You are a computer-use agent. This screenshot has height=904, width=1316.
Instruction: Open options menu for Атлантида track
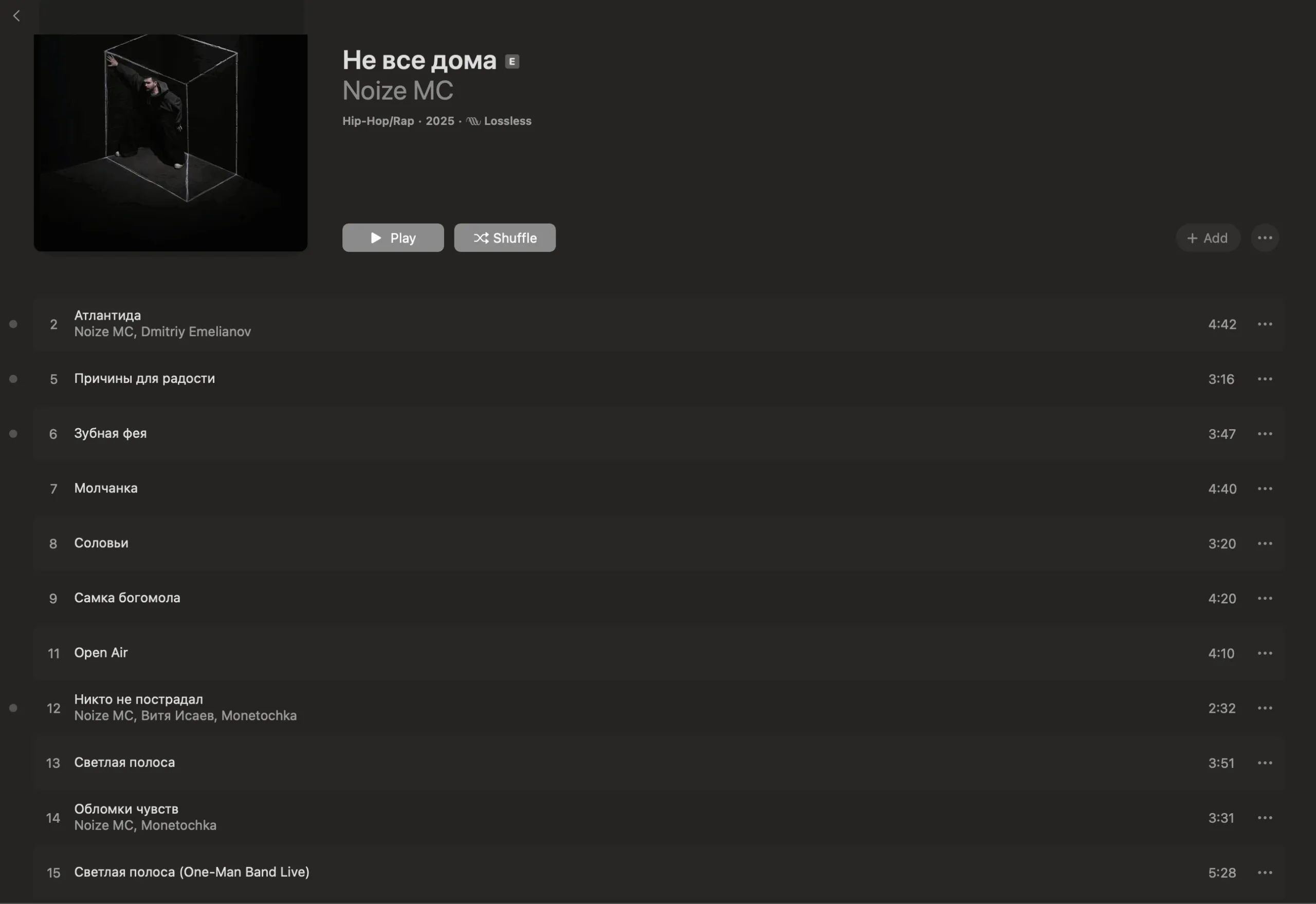(x=1265, y=324)
